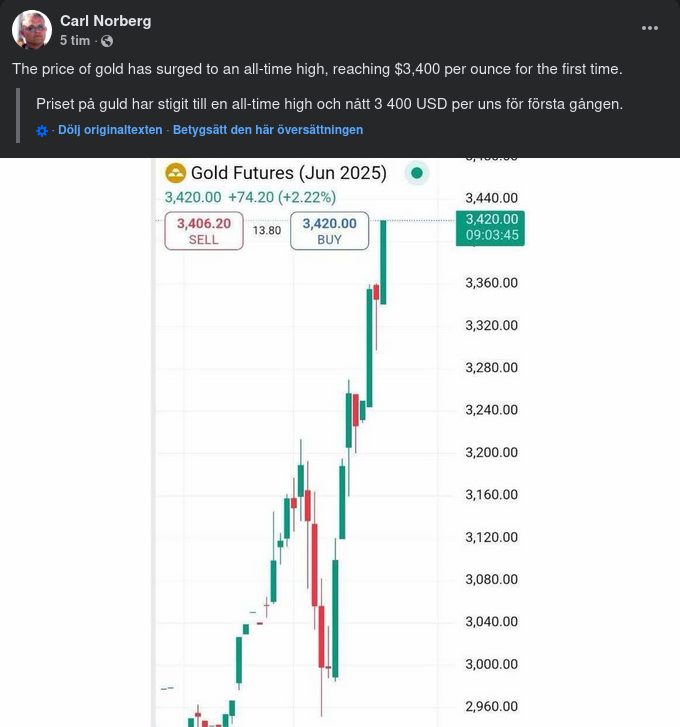Click the tallest rightmost green candlestick
Viewport: 680px width, 727px height.
coord(383,262)
